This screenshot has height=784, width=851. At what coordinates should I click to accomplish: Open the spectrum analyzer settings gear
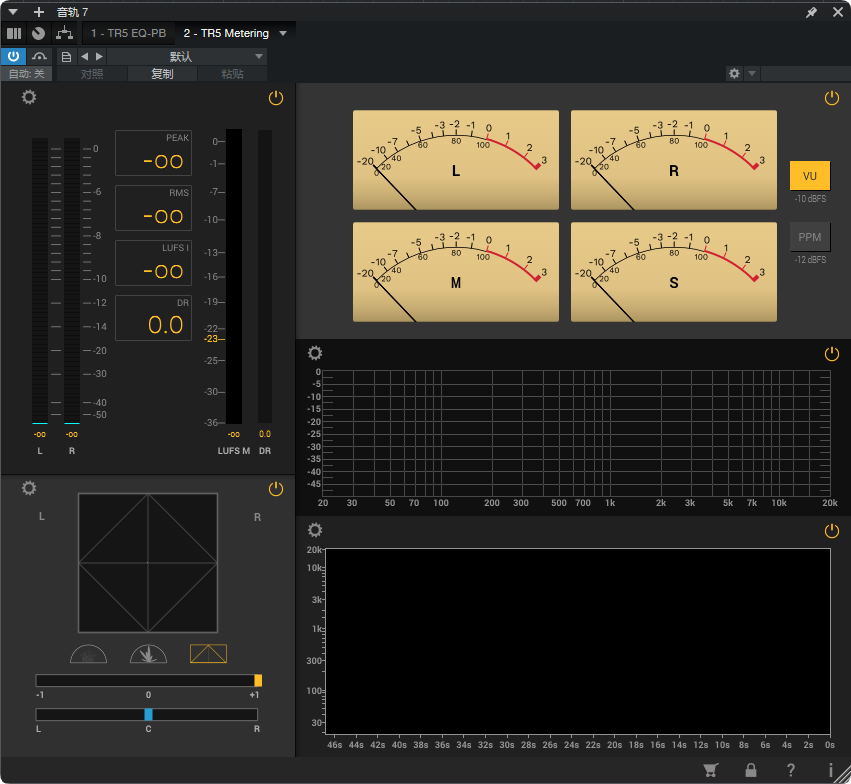click(x=315, y=353)
